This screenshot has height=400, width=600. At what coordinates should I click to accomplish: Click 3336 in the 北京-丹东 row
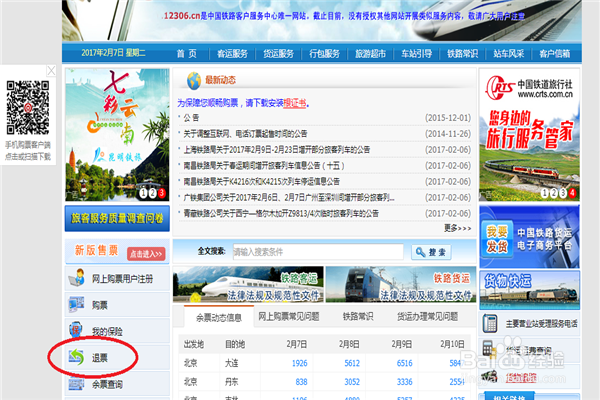click(404, 382)
